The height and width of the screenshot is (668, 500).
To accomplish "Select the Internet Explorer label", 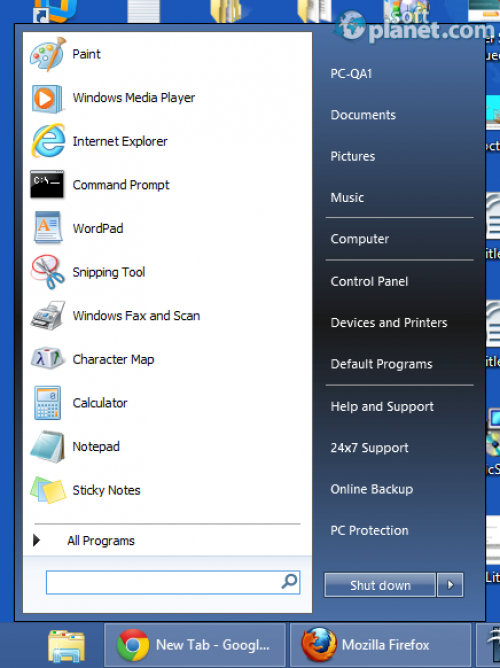I will click(120, 141).
